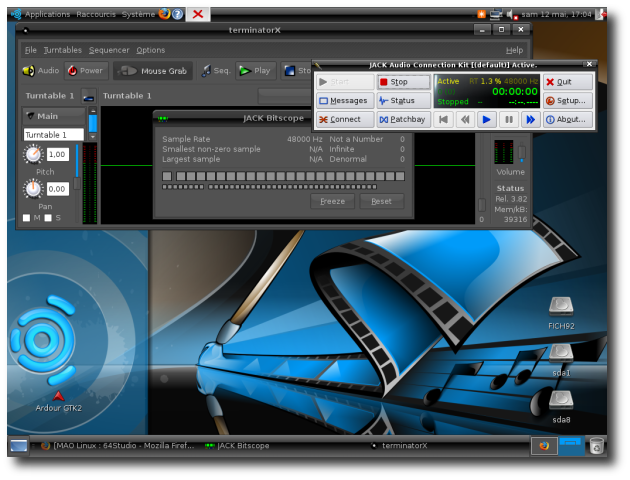The image size is (630, 480).
Task: Click the Turntable 1 minimize icon button
Action: tap(88, 96)
